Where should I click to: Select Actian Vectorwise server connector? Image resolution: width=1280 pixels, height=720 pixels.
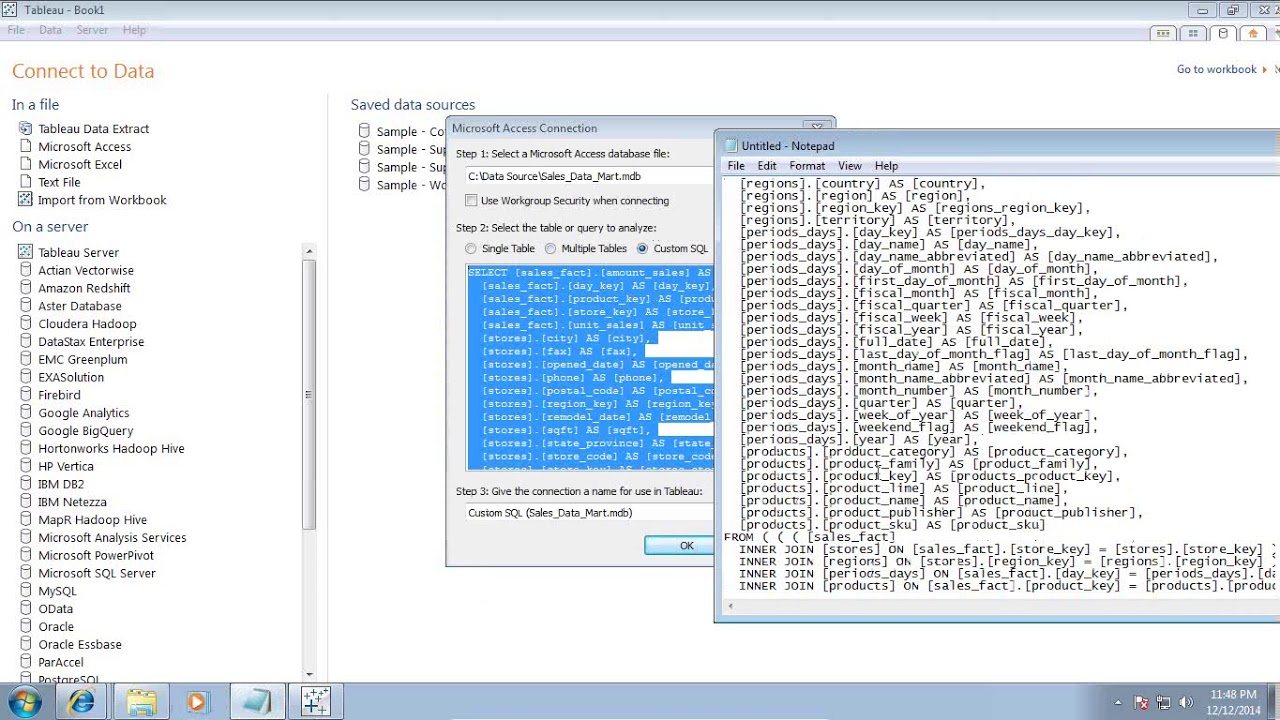86,271
